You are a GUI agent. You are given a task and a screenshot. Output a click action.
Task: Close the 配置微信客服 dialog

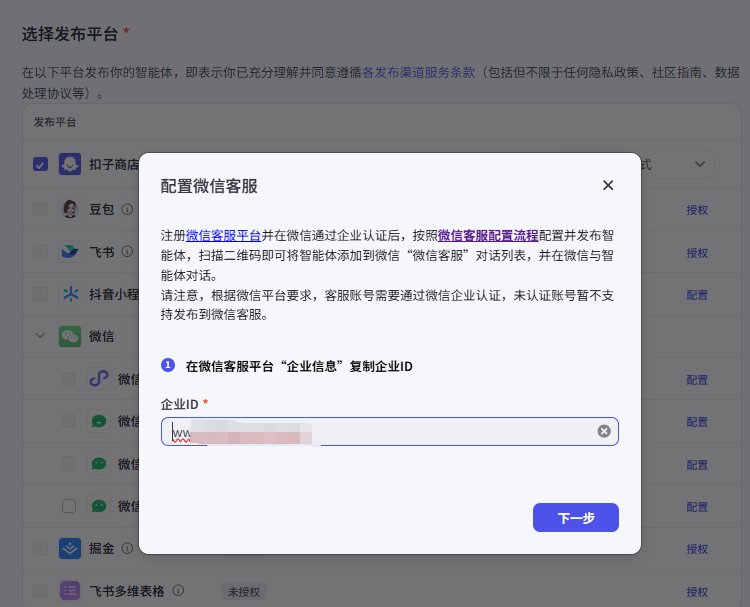pos(608,185)
